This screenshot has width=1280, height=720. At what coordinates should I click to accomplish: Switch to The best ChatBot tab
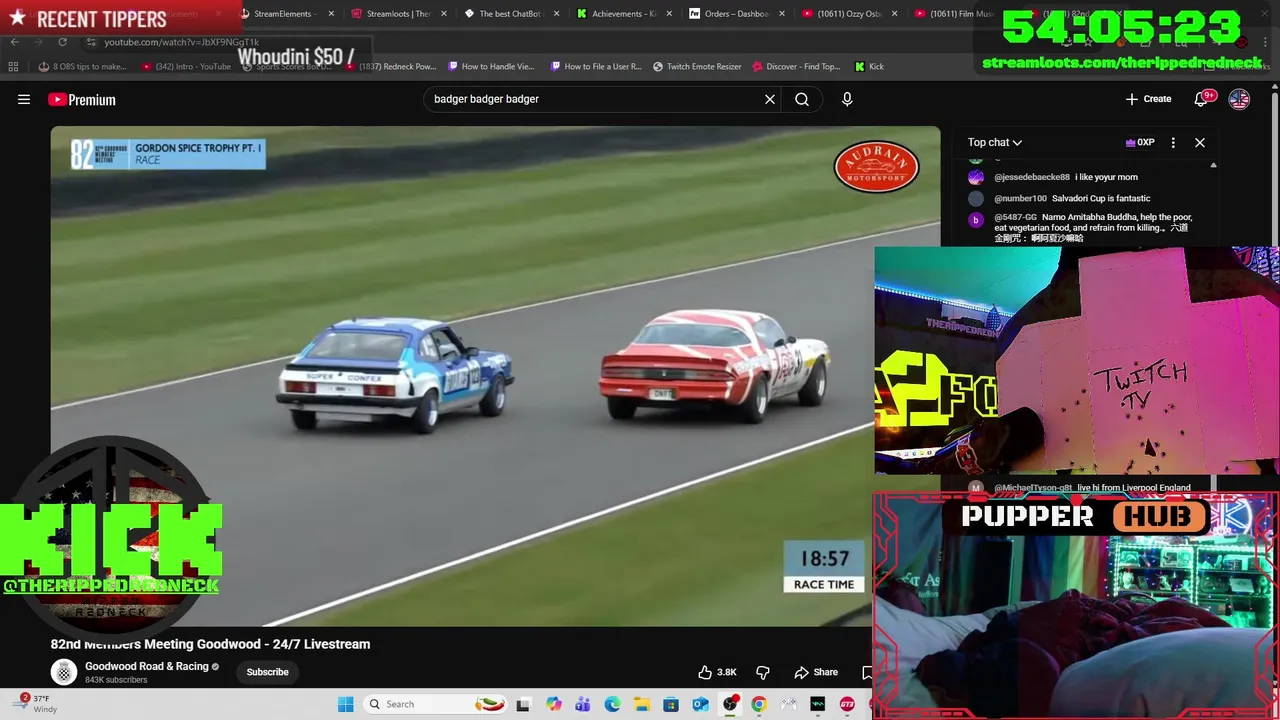pos(510,14)
